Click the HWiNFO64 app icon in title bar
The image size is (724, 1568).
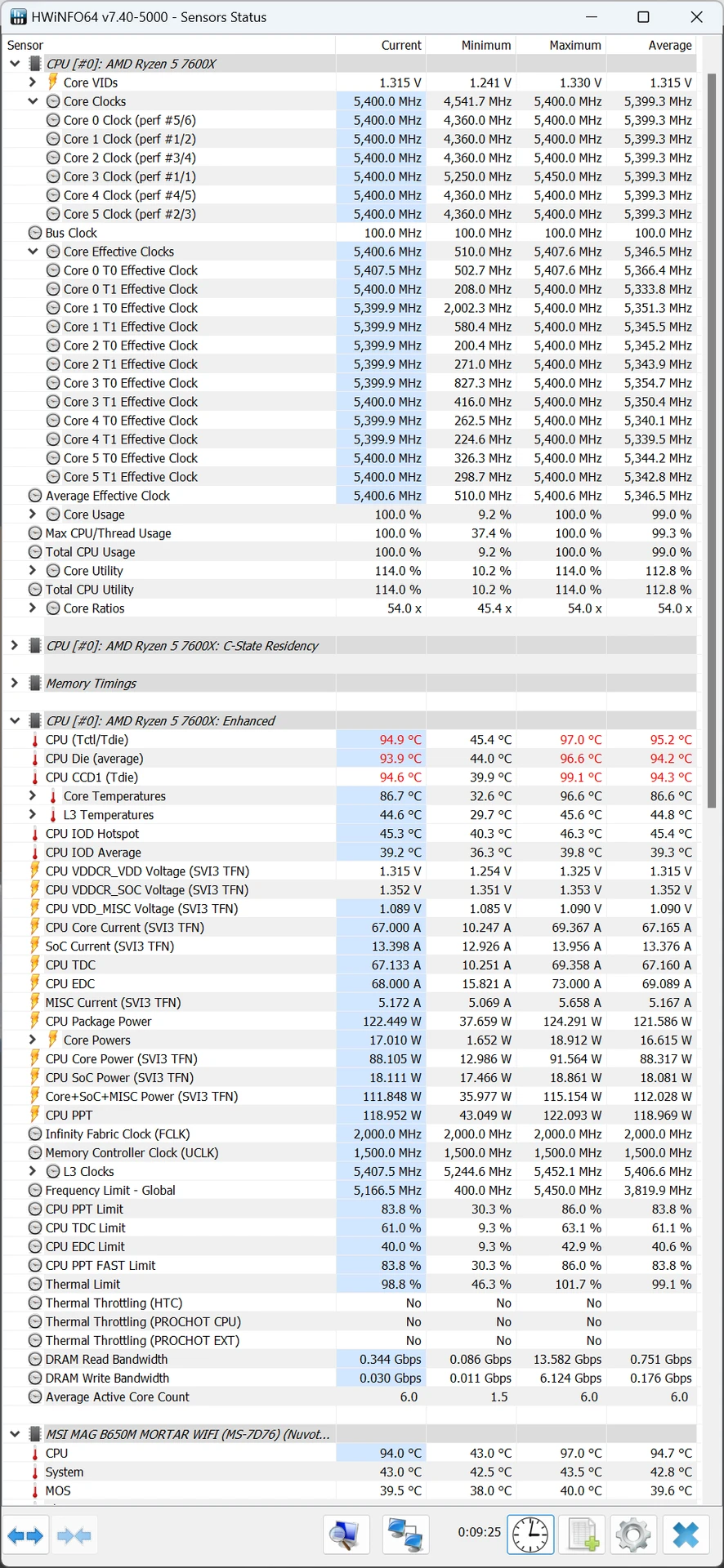point(18,17)
